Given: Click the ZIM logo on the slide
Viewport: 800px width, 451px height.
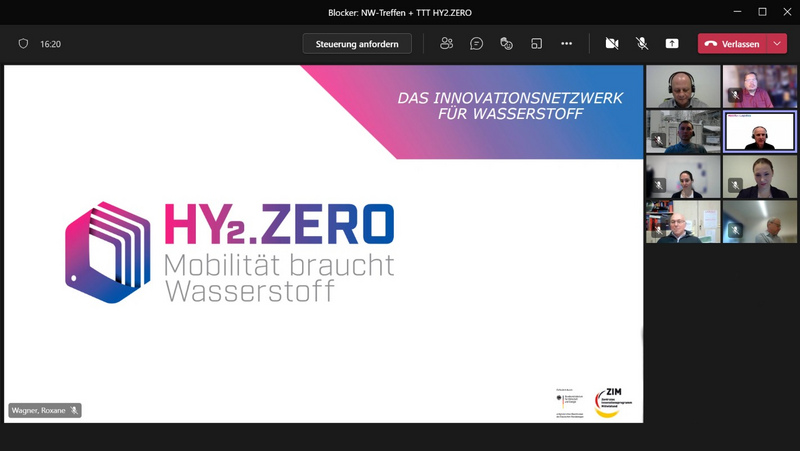Looking at the screenshot, I should 613,403.
